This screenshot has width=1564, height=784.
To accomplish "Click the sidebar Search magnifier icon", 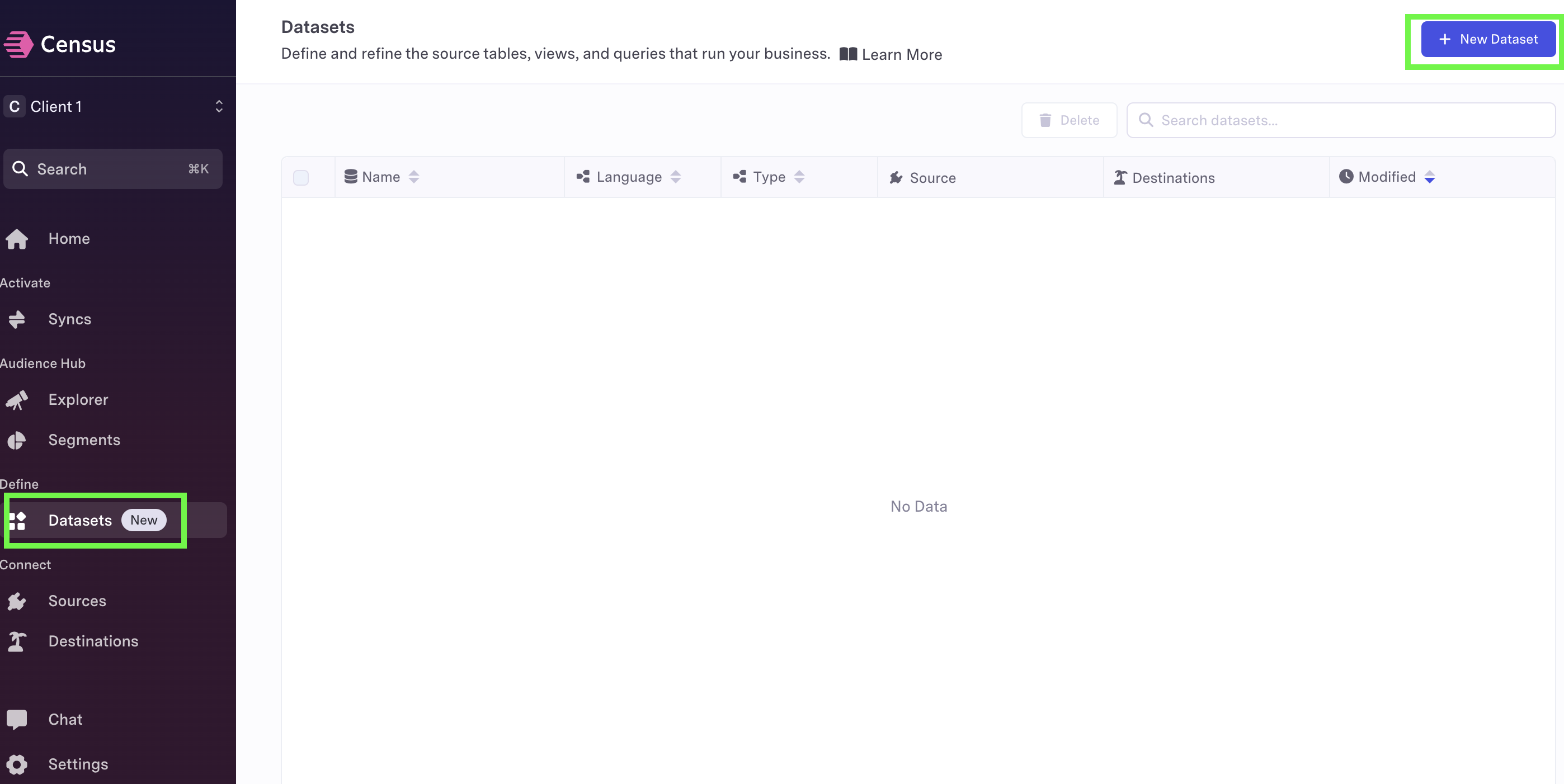I will click(20, 169).
